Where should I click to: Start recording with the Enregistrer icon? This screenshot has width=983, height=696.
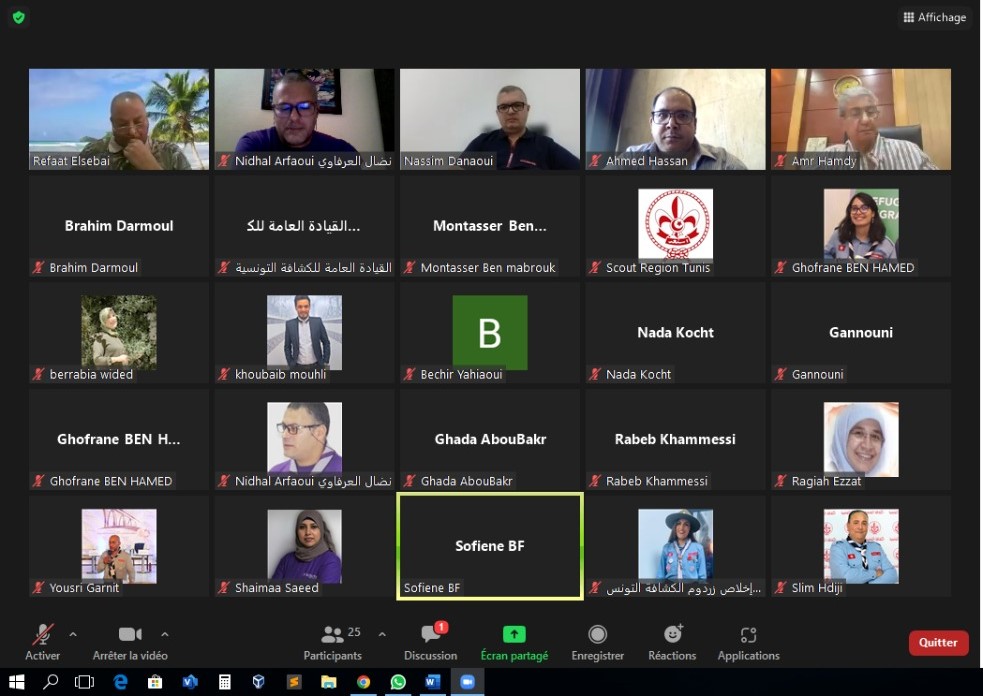click(597, 635)
